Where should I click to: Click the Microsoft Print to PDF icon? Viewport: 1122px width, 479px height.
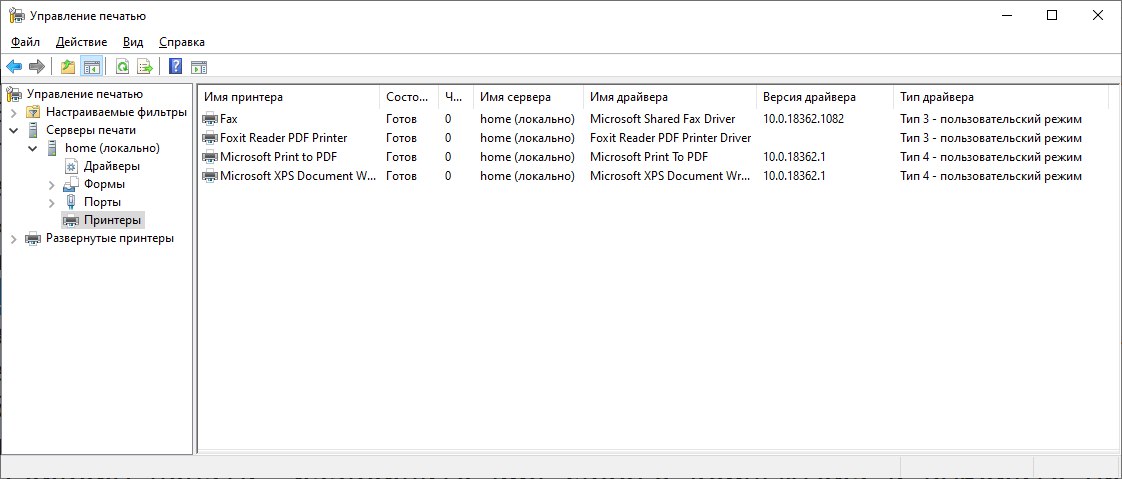tap(210, 157)
